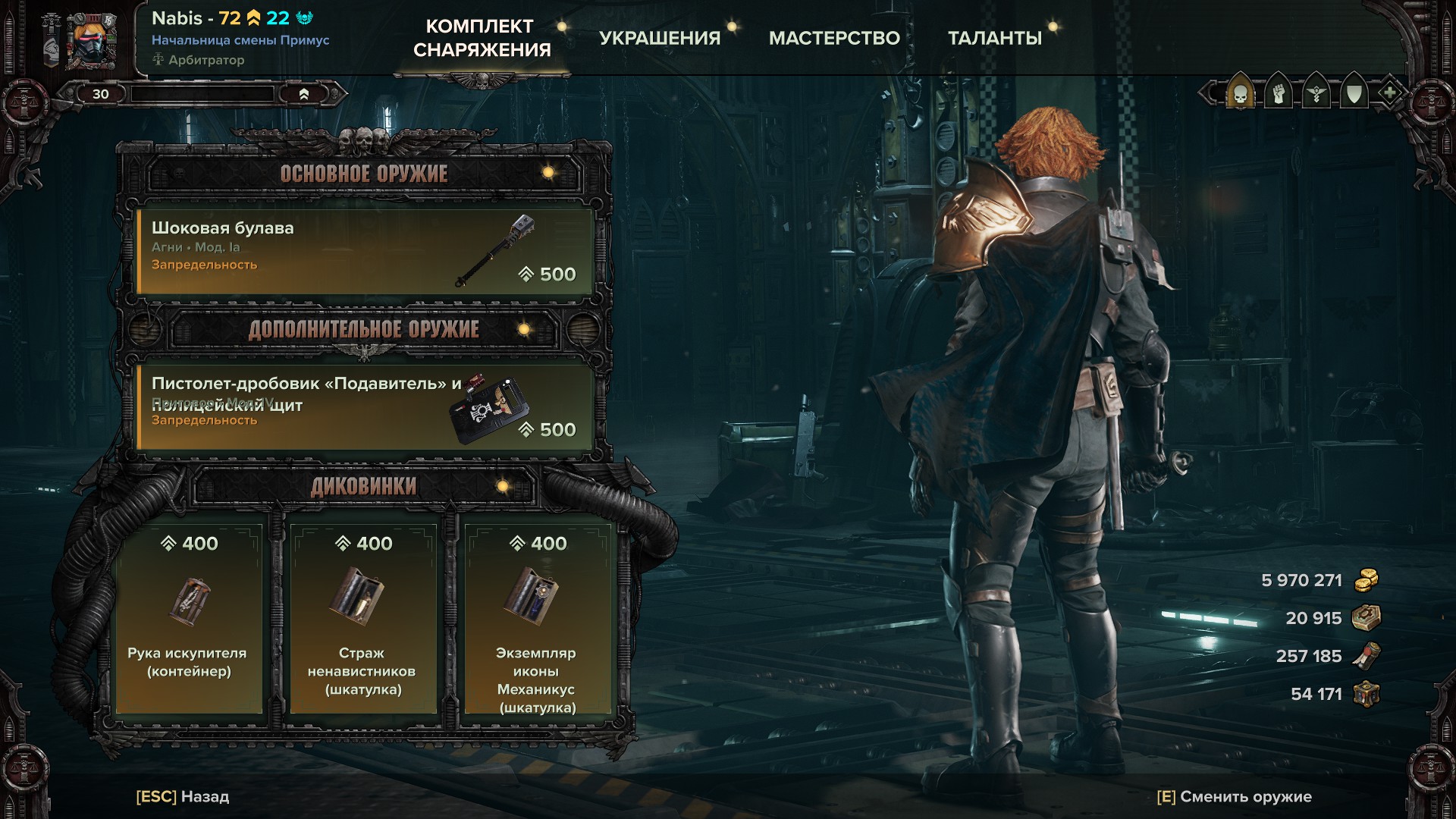Screen dimensions: 1456x819
Task: Select the Рука искупителя curio slot
Action: [189, 619]
